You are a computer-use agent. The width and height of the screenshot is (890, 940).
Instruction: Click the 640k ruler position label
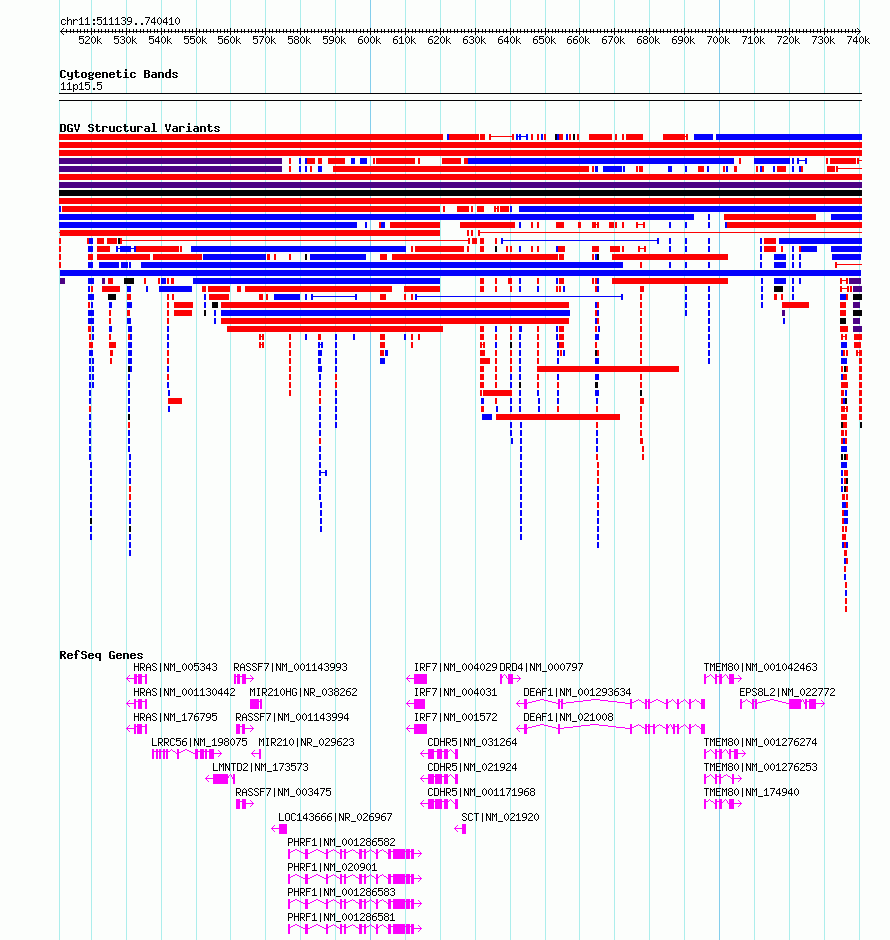coord(509,40)
